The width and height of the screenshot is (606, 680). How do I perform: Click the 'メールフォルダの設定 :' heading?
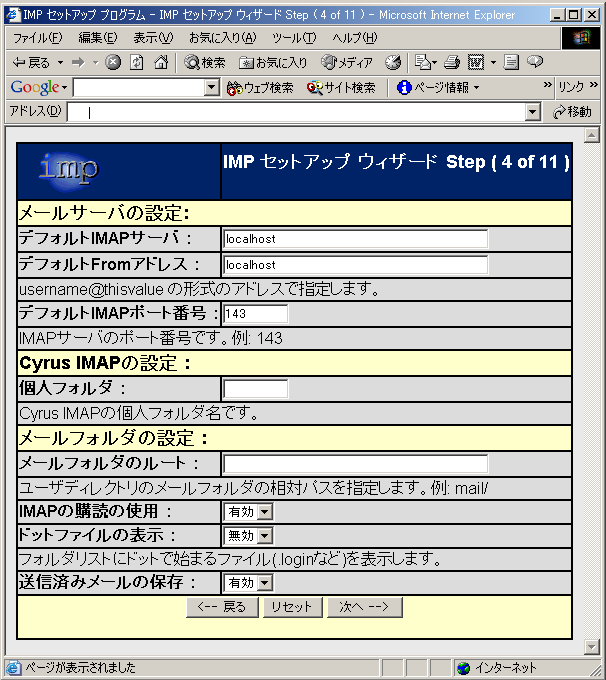pos(114,438)
